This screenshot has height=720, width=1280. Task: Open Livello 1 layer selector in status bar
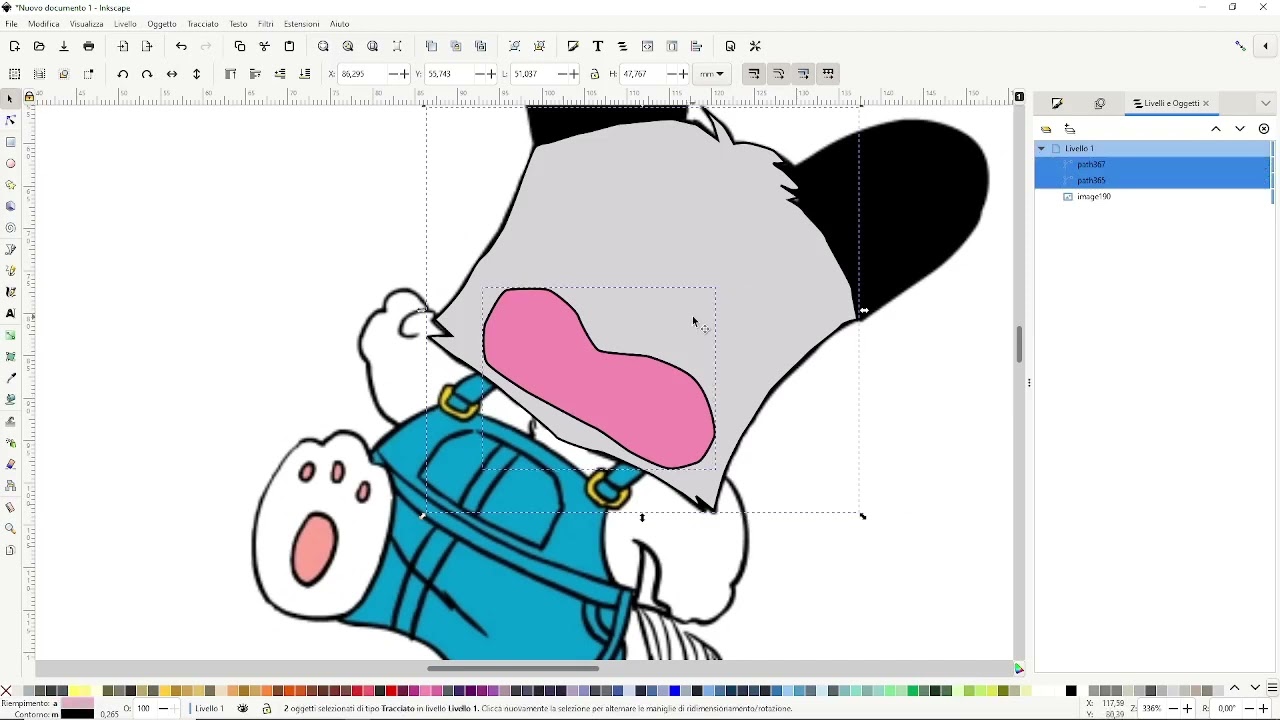[208, 709]
